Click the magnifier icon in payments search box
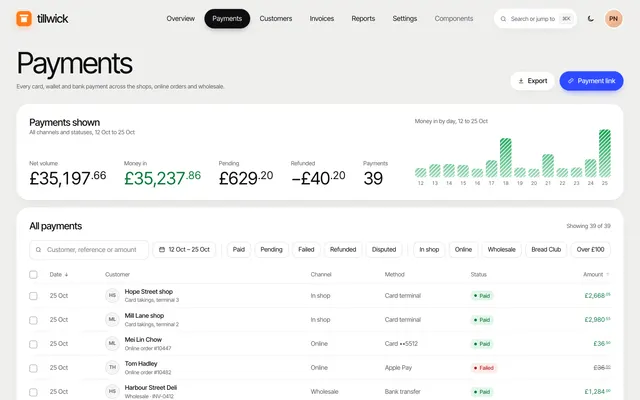The width and height of the screenshot is (640, 400). tap(38, 250)
